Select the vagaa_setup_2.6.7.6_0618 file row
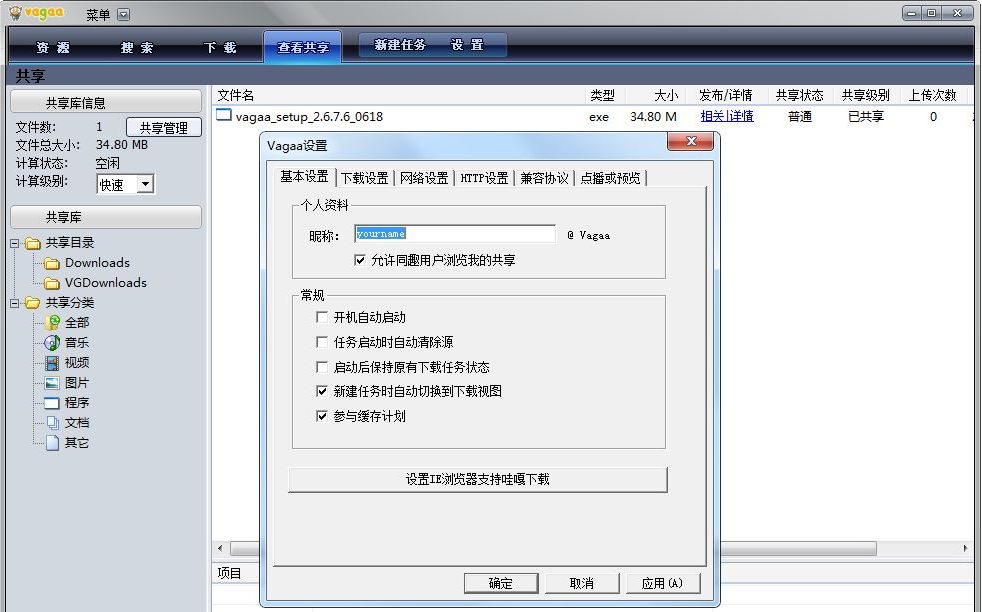The width and height of the screenshot is (982, 612). pyautogui.click(x=594, y=116)
